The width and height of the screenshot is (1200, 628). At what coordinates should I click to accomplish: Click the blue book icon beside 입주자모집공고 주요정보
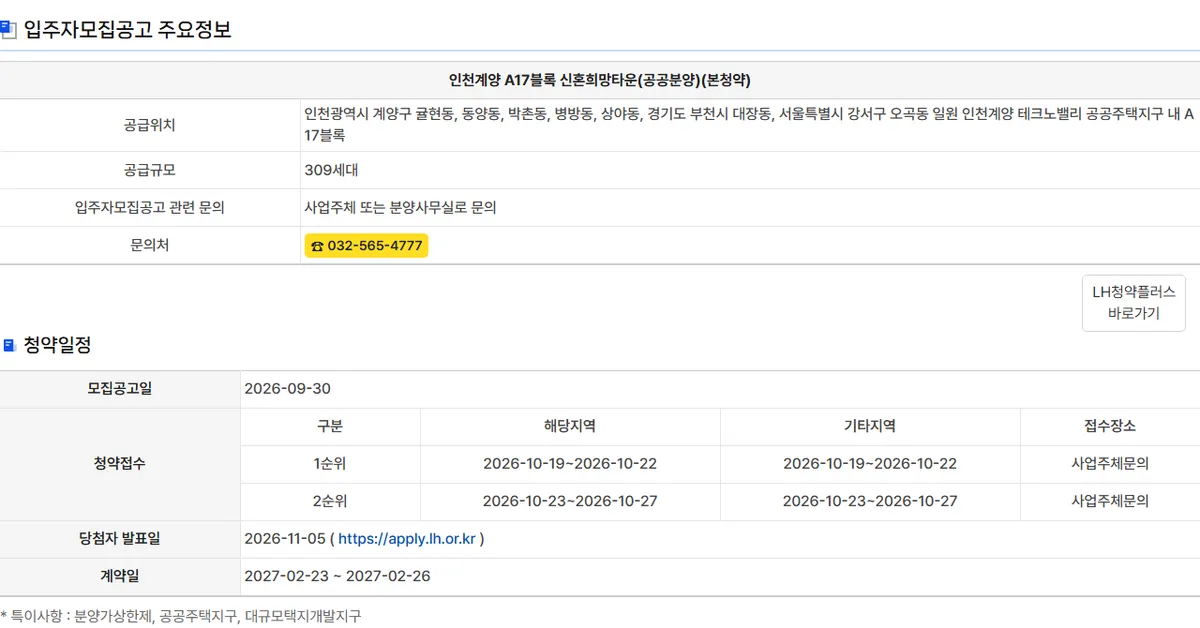(8, 30)
